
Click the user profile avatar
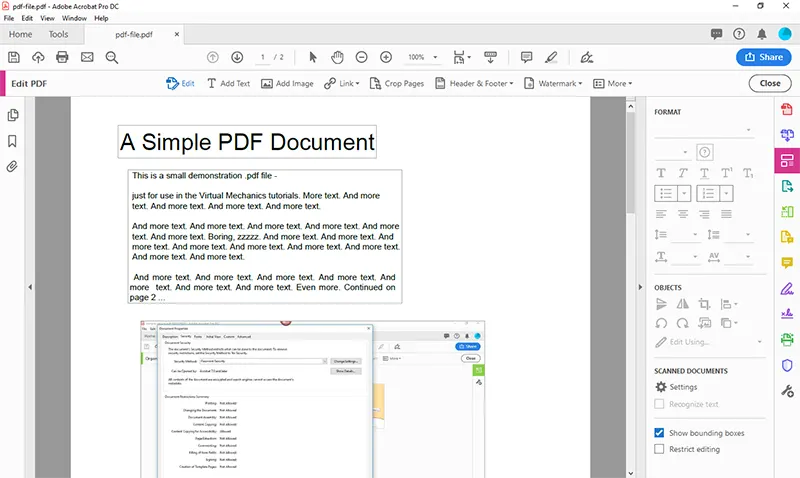pyautogui.click(x=785, y=34)
